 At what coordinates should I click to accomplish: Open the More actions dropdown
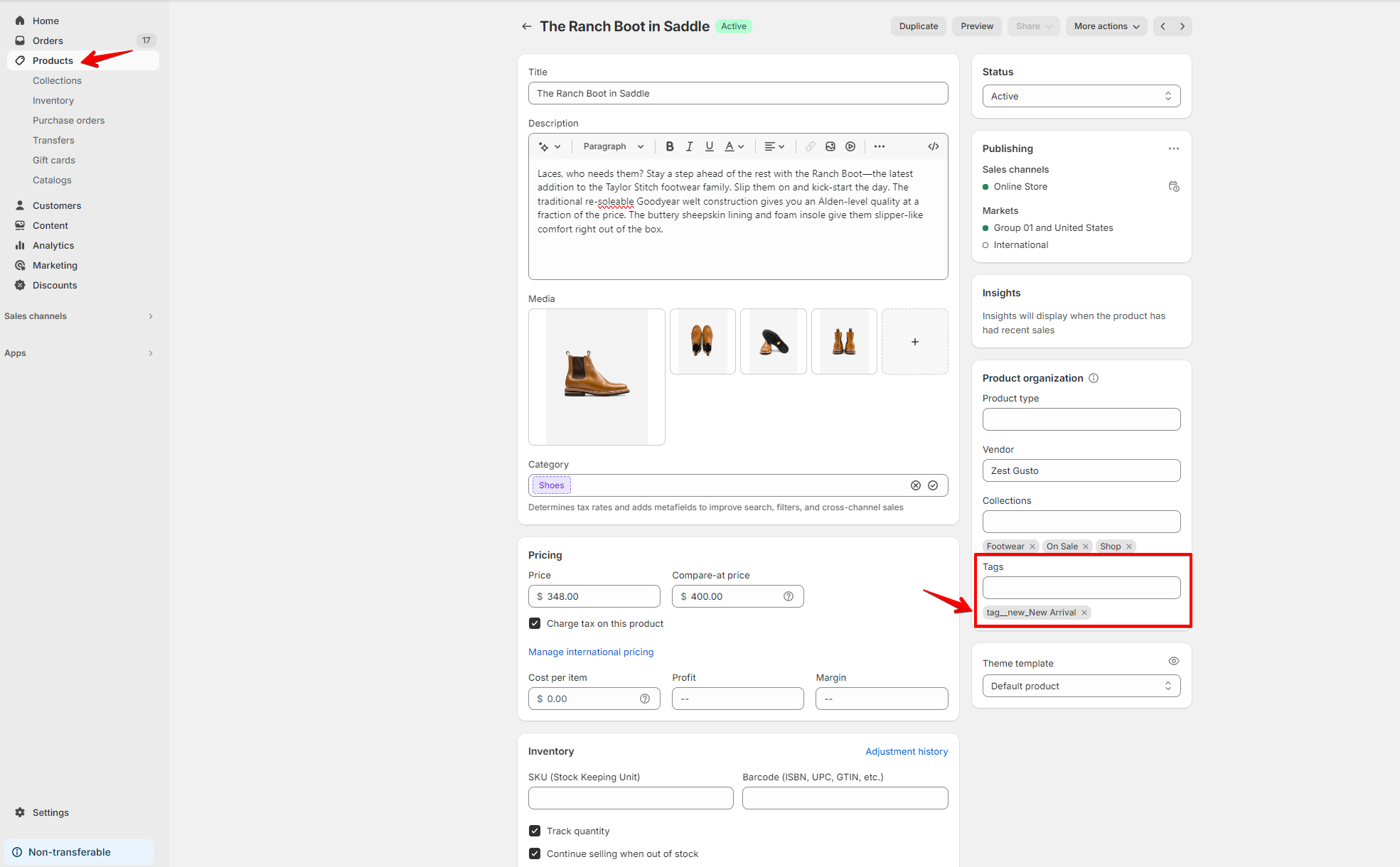(1106, 26)
